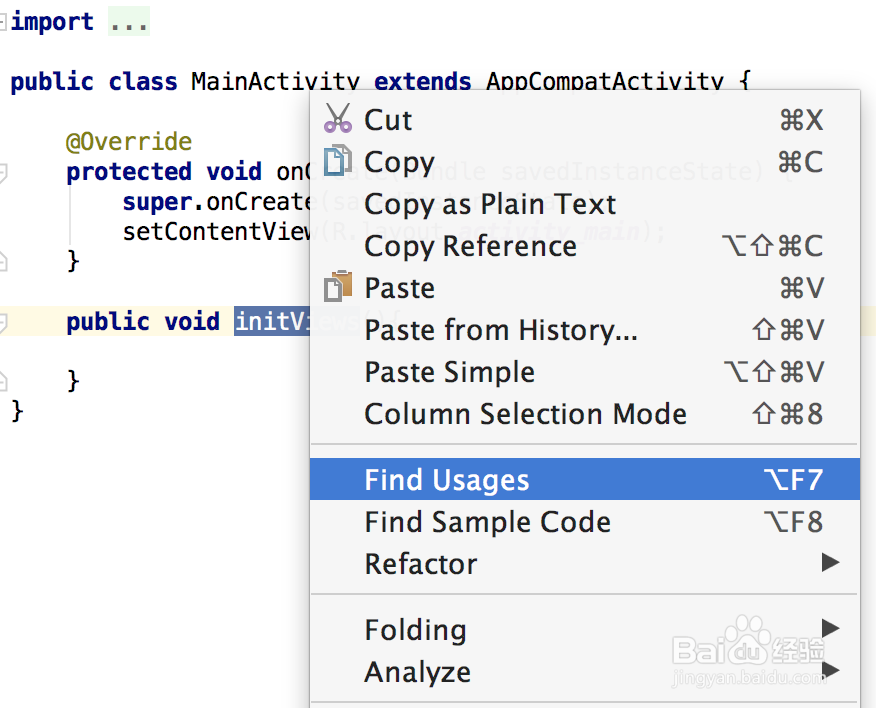Open the Refactor submenu arrow

(829, 563)
